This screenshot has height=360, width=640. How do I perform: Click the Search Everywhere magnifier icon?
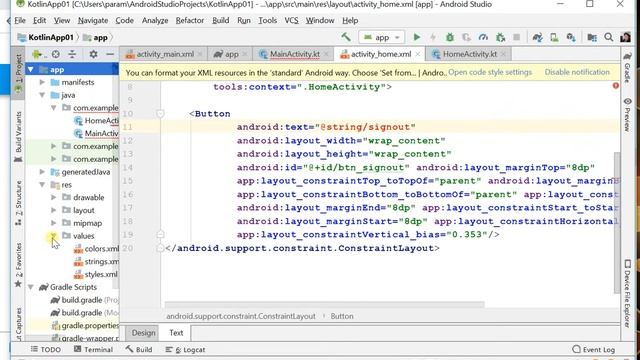(609, 37)
